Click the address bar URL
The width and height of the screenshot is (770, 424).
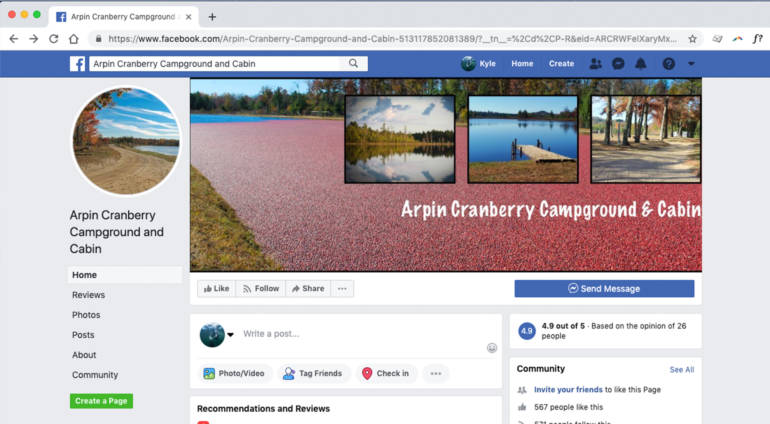[392, 39]
